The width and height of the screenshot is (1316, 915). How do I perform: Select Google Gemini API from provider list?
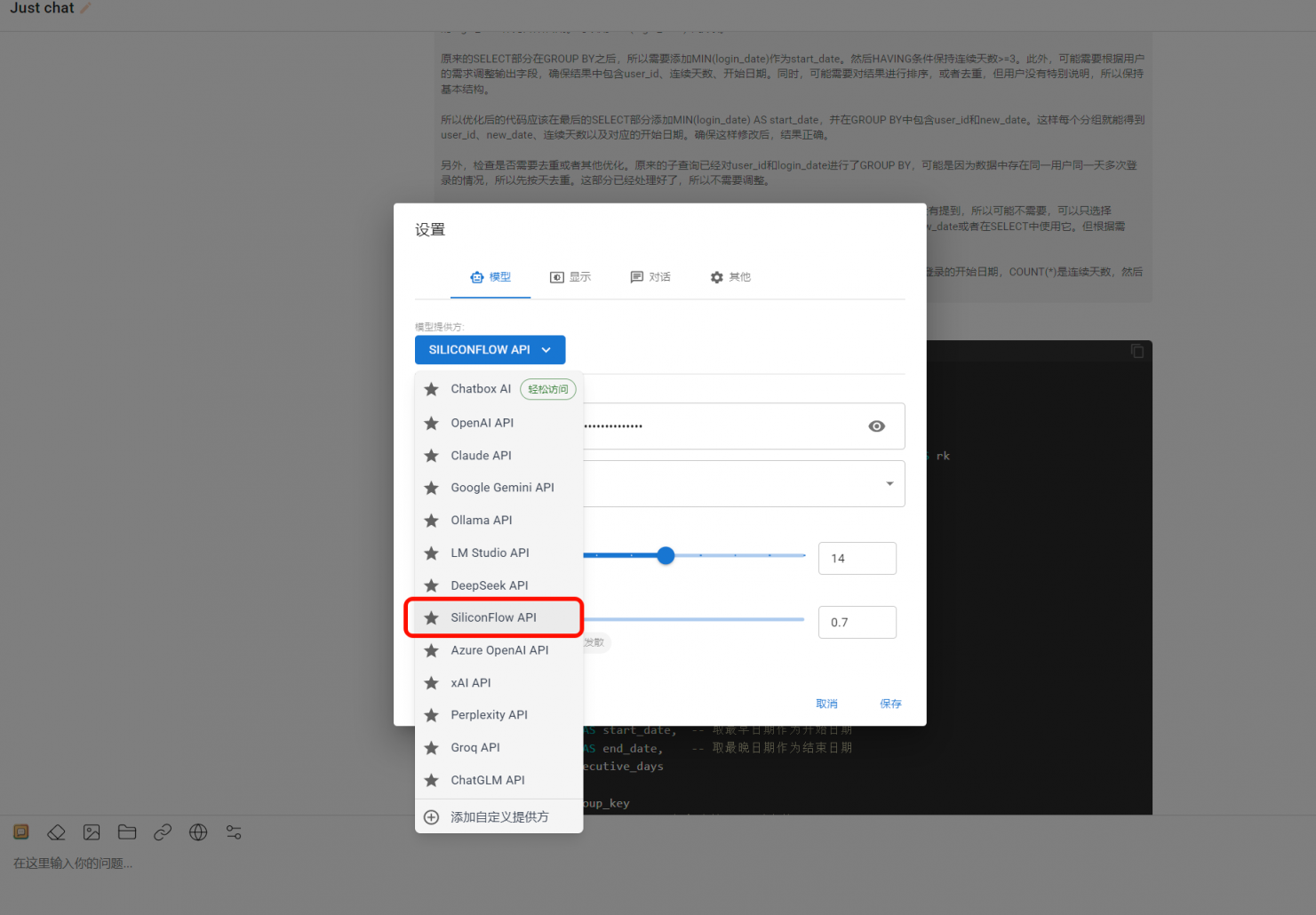(498, 488)
